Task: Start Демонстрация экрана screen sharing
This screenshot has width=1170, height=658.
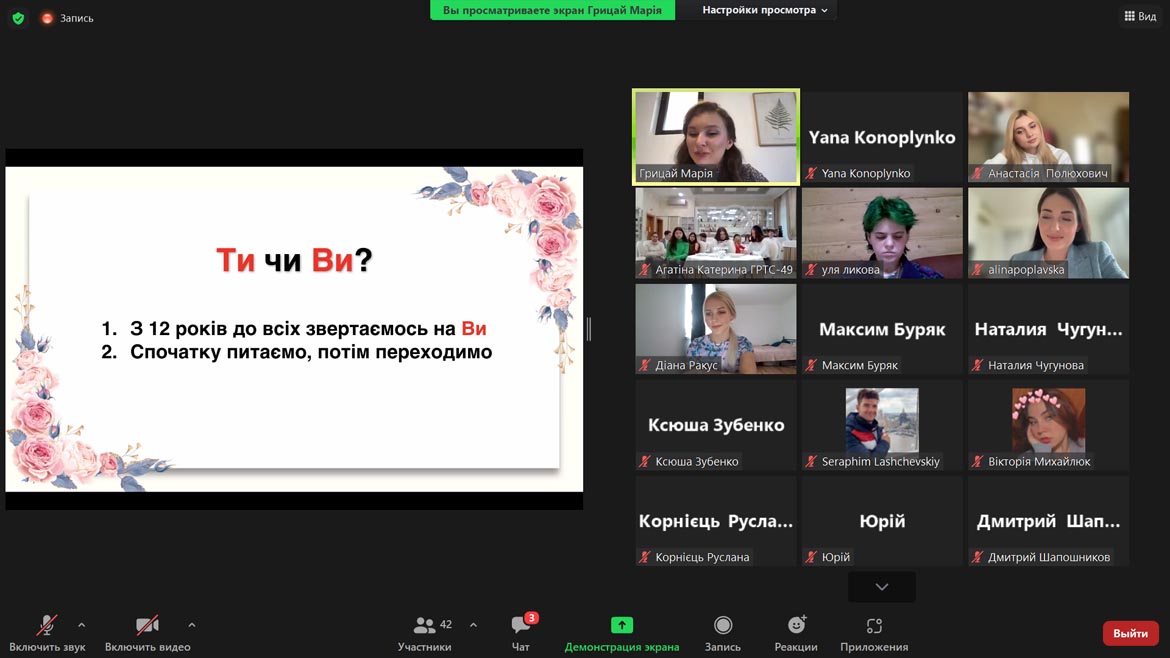Action: (622, 633)
